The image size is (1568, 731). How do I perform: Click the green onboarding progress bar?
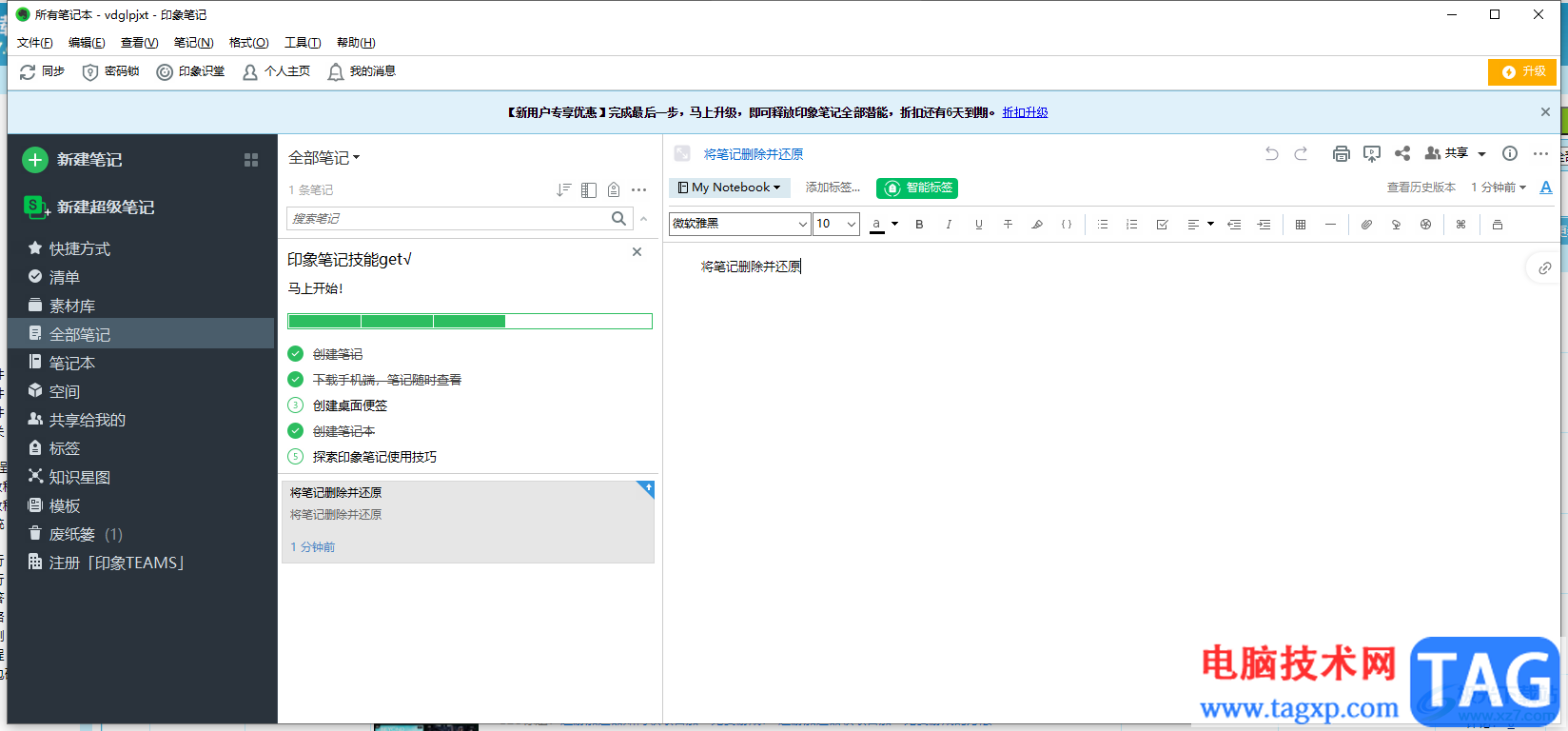coord(470,322)
